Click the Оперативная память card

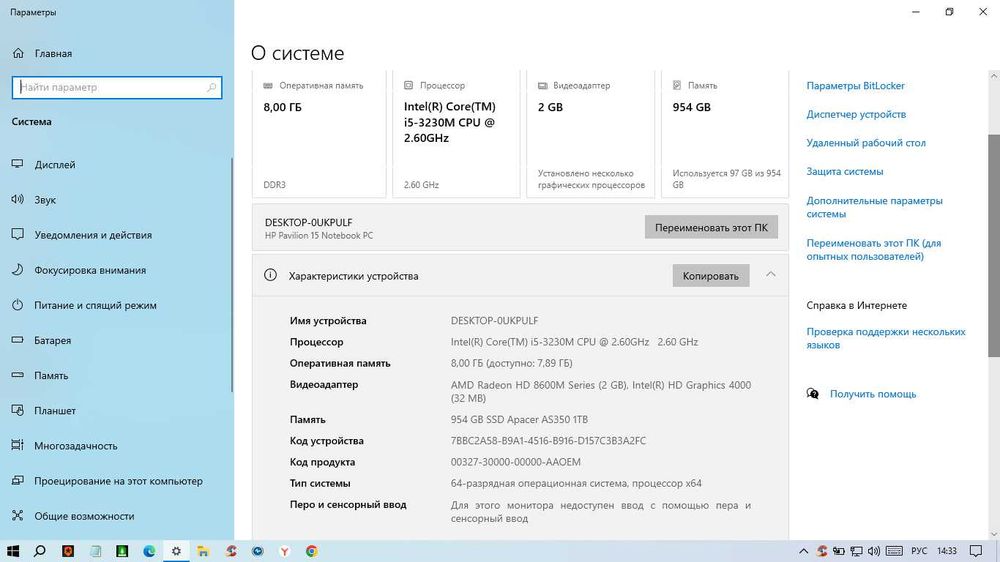(319, 134)
